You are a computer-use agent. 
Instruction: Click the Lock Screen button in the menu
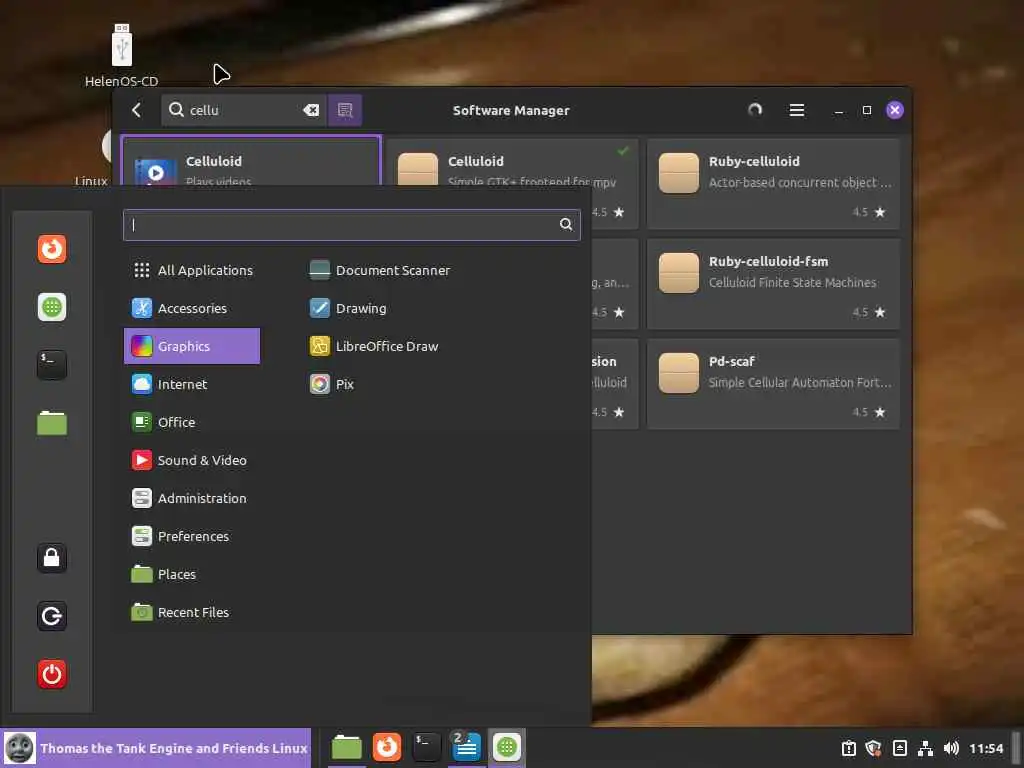(x=52, y=558)
